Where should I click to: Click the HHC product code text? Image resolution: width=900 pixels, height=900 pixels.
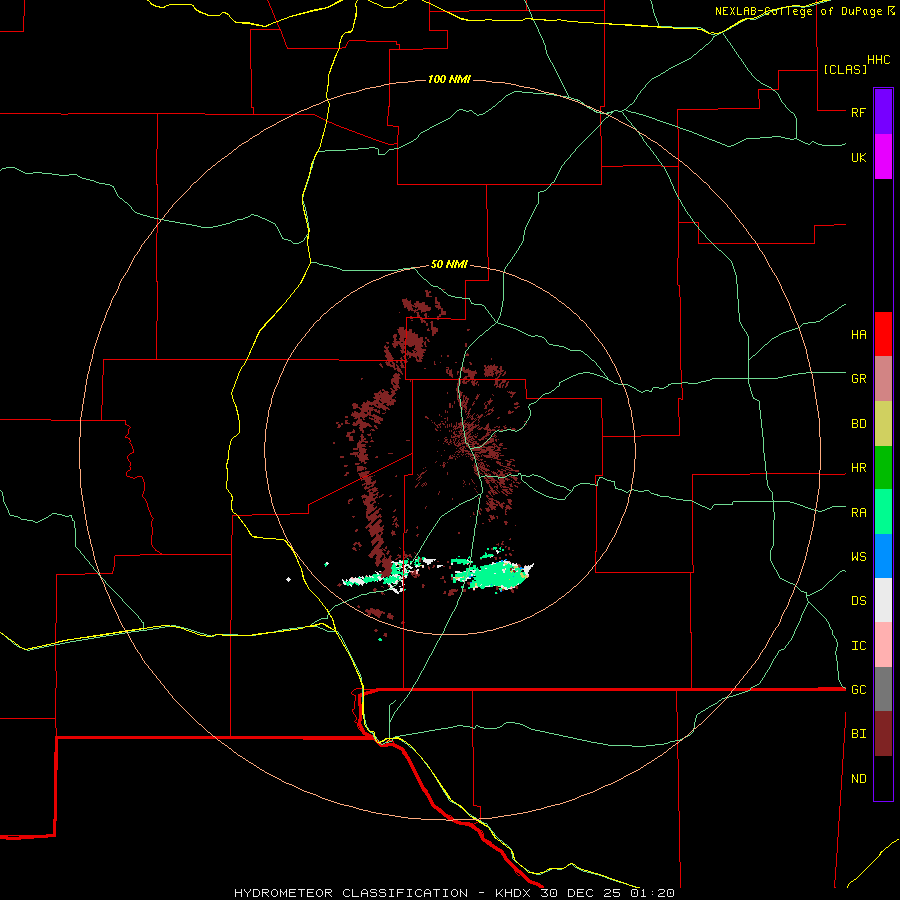click(x=879, y=60)
